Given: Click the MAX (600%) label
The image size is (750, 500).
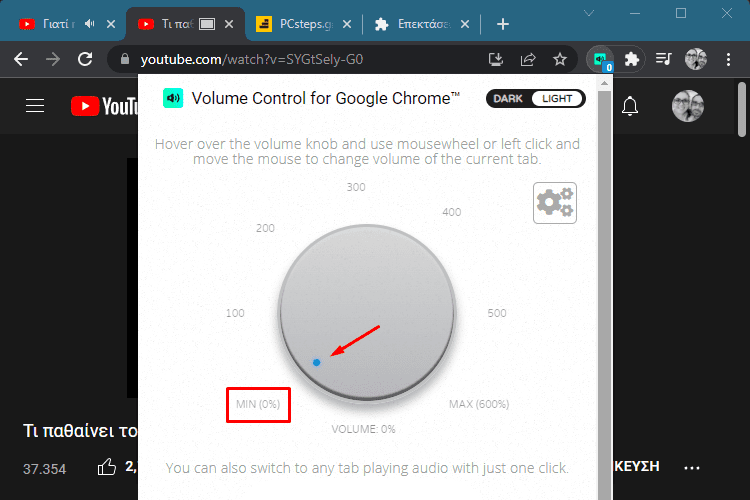Looking at the screenshot, I should tap(479, 404).
